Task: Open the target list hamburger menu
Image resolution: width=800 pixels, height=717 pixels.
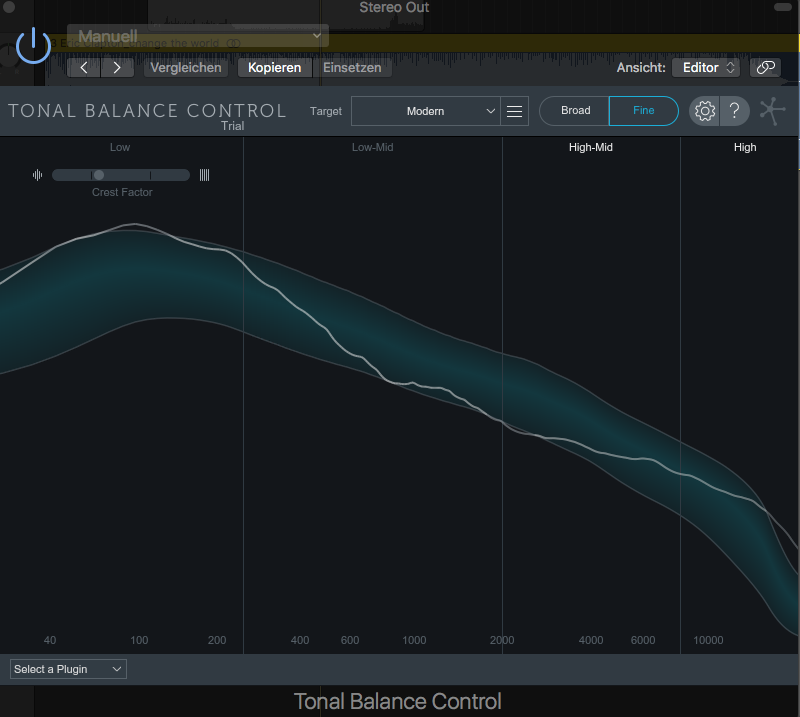Action: point(515,111)
